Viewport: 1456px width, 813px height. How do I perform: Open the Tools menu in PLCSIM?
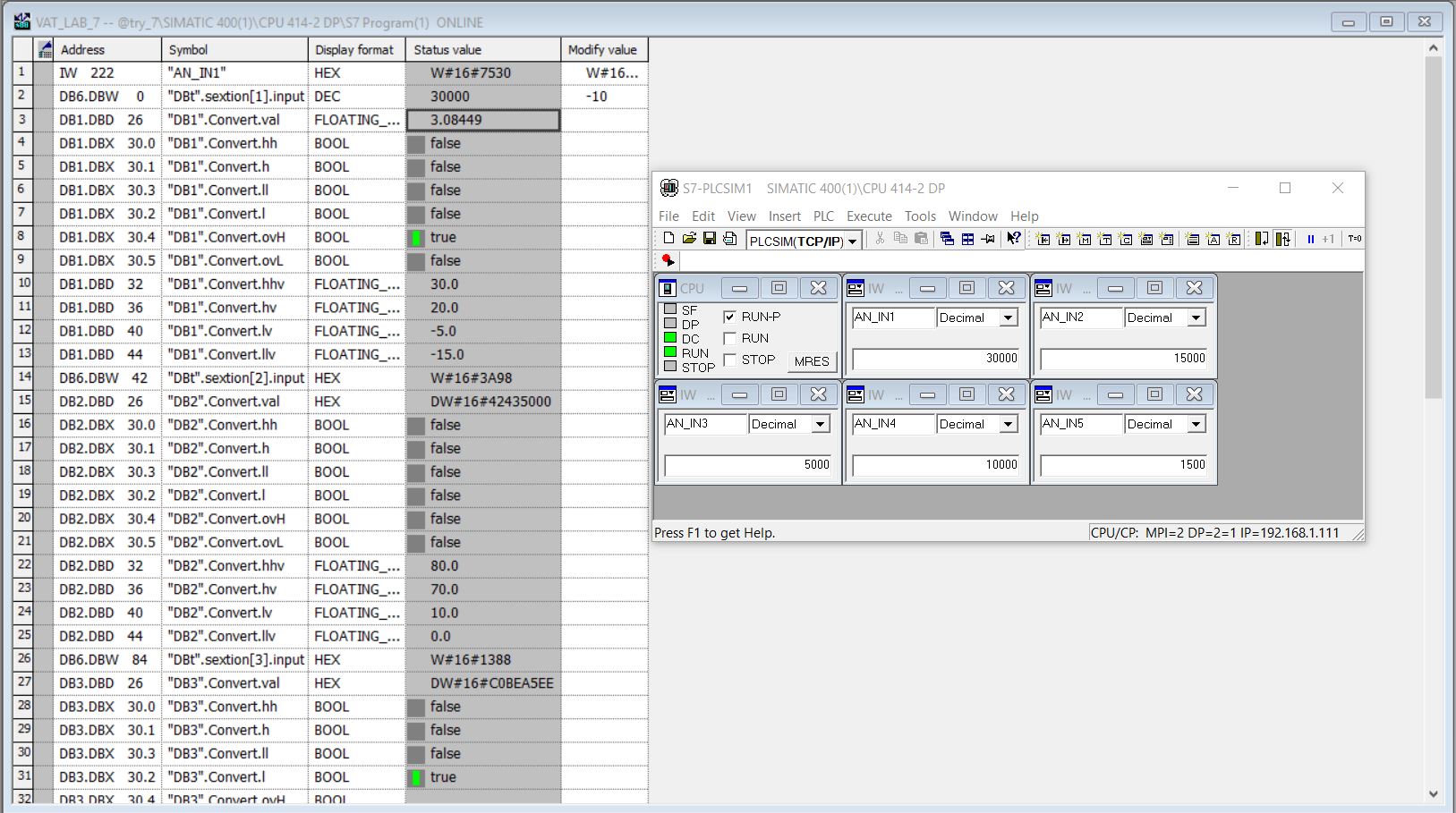tap(920, 216)
